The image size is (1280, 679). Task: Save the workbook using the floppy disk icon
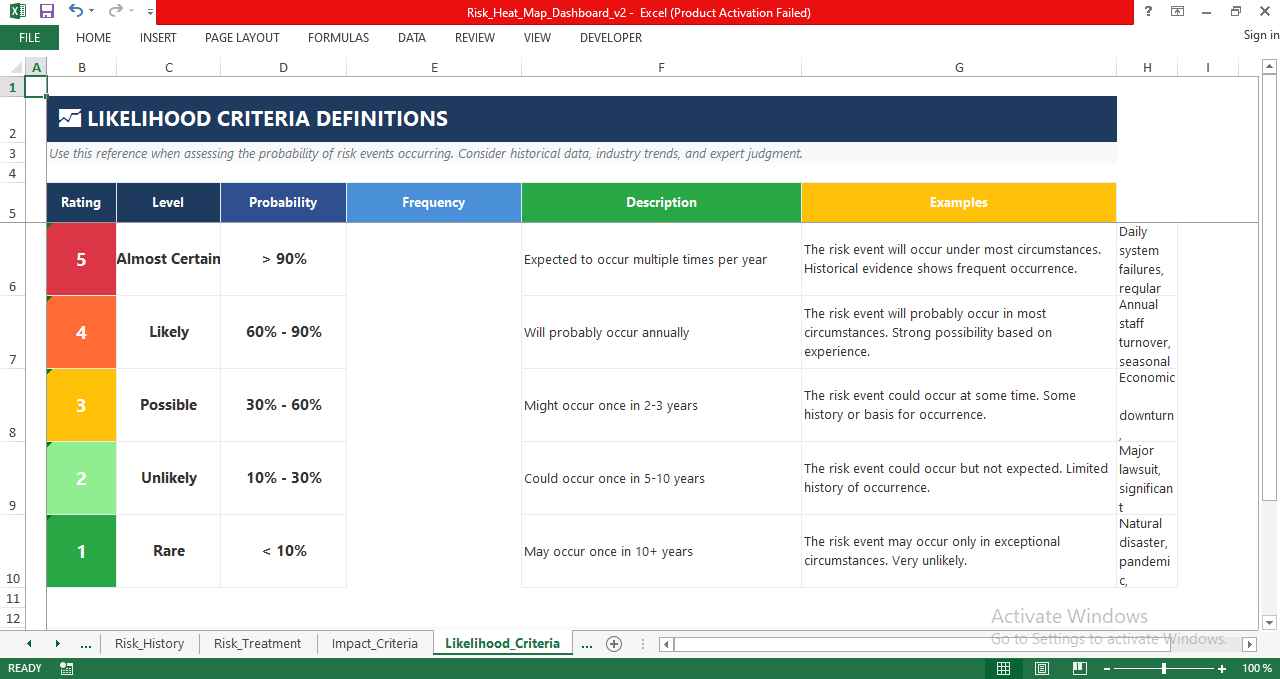[x=46, y=12]
